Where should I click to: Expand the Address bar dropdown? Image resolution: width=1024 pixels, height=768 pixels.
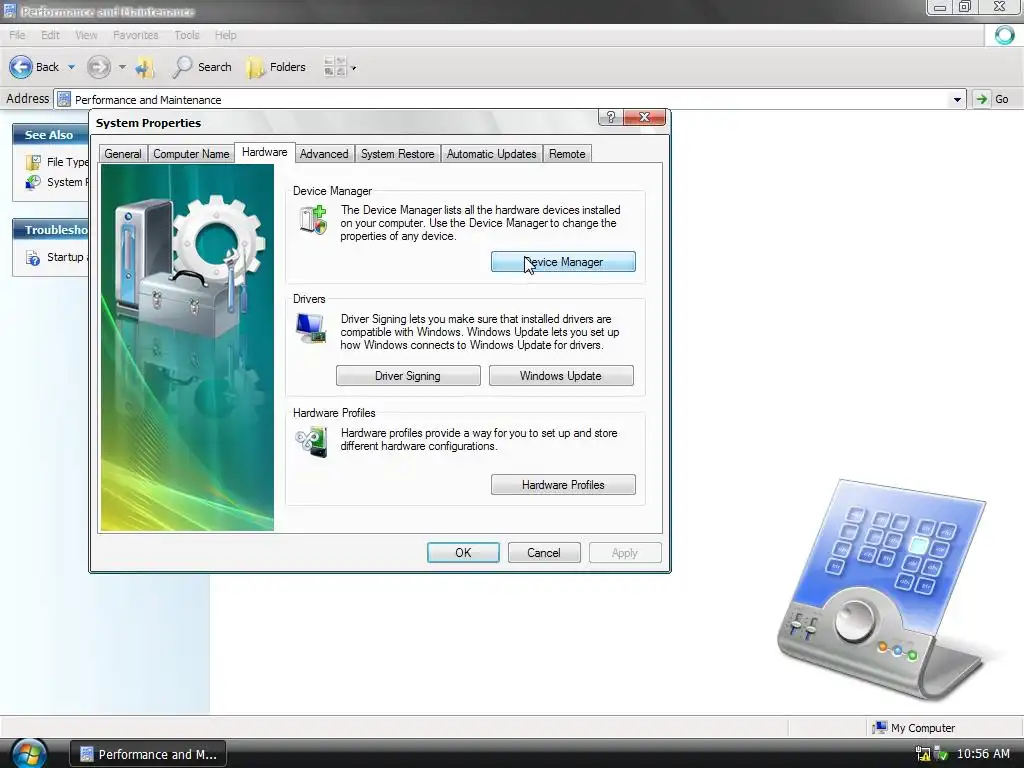[x=957, y=99]
